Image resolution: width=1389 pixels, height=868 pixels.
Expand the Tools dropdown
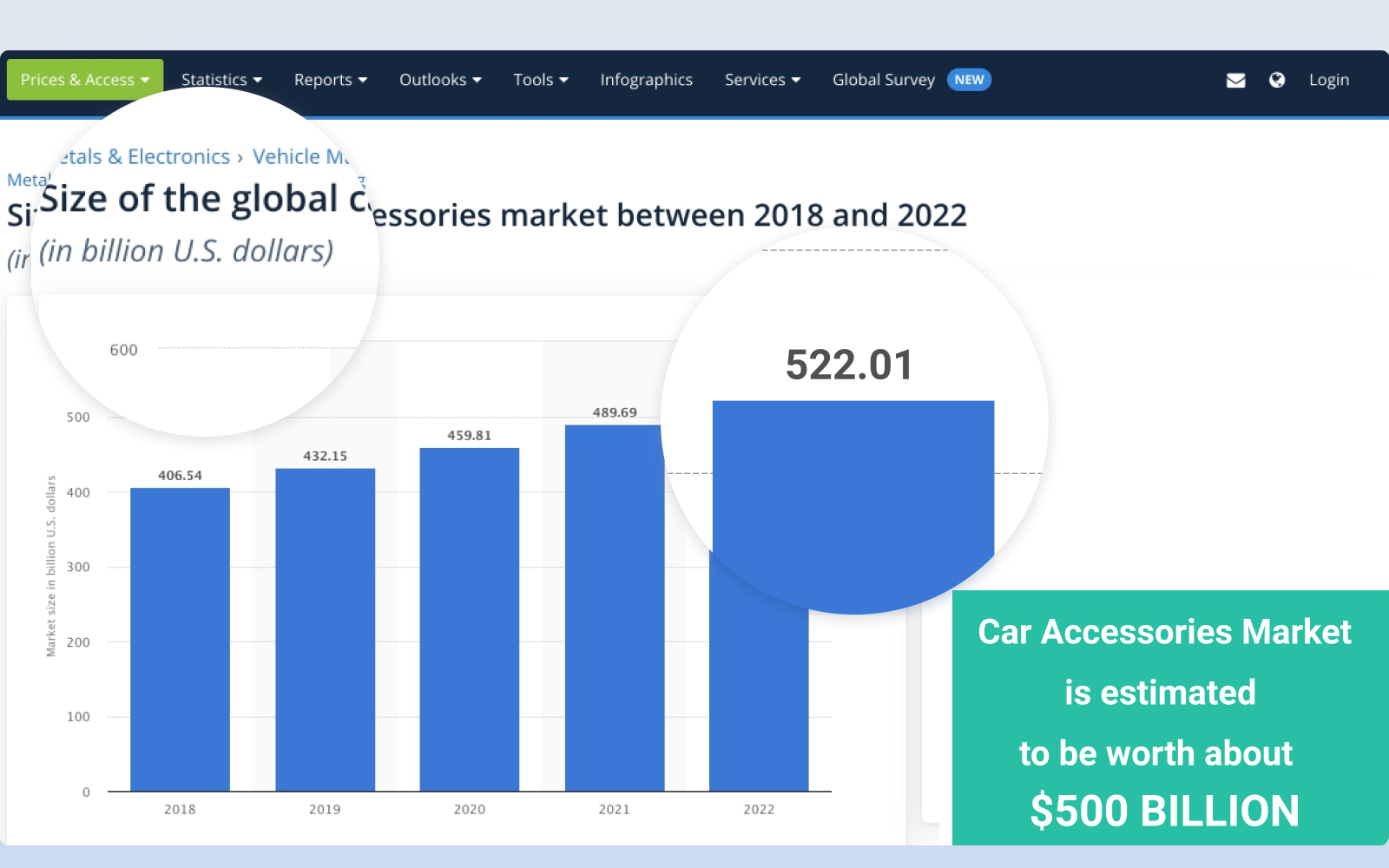(x=540, y=80)
